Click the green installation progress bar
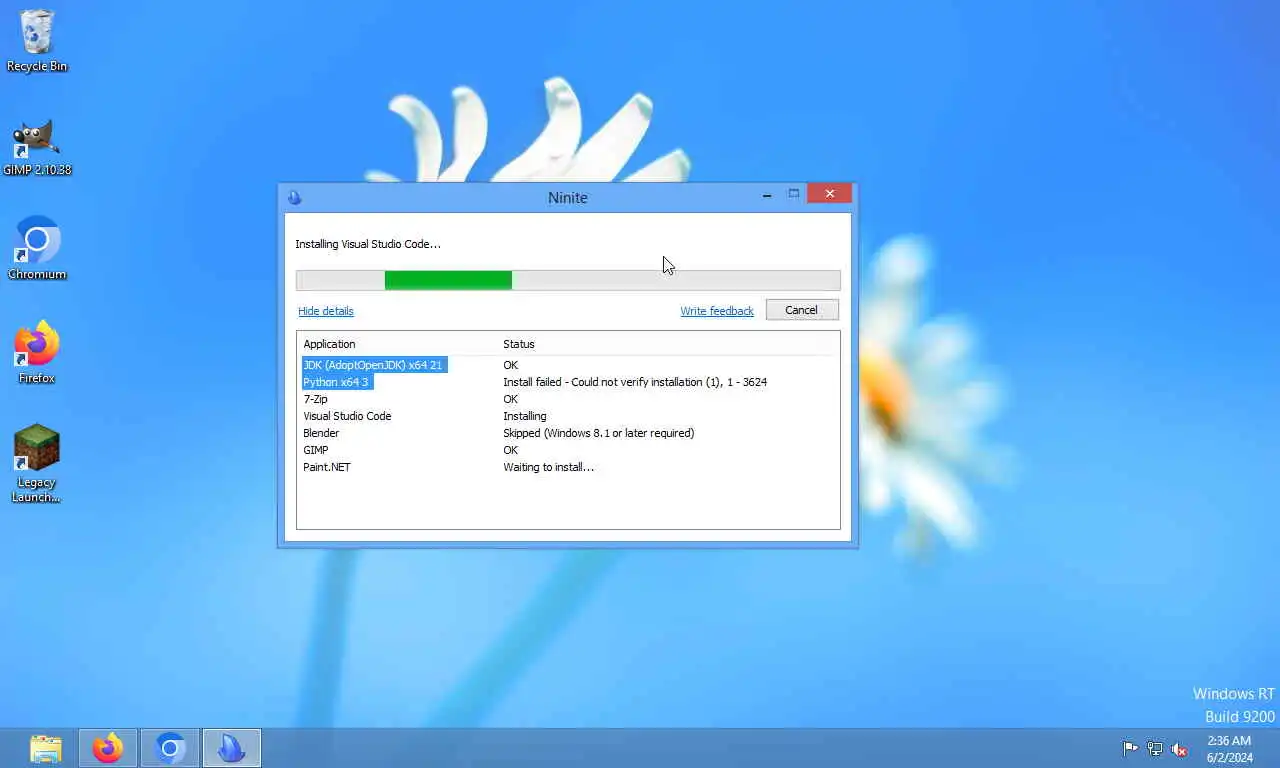 [x=568, y=281]
